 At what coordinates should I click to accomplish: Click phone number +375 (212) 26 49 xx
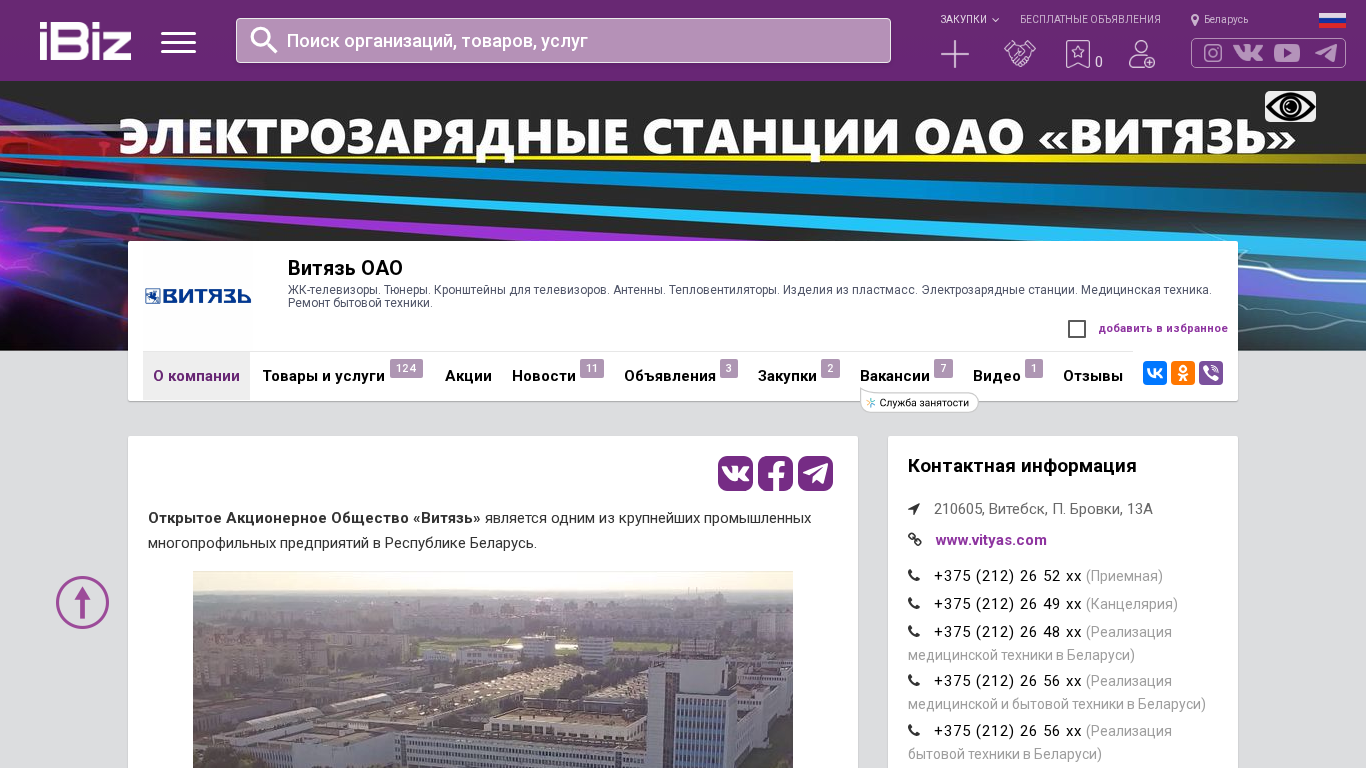(x=1008, y=604)
